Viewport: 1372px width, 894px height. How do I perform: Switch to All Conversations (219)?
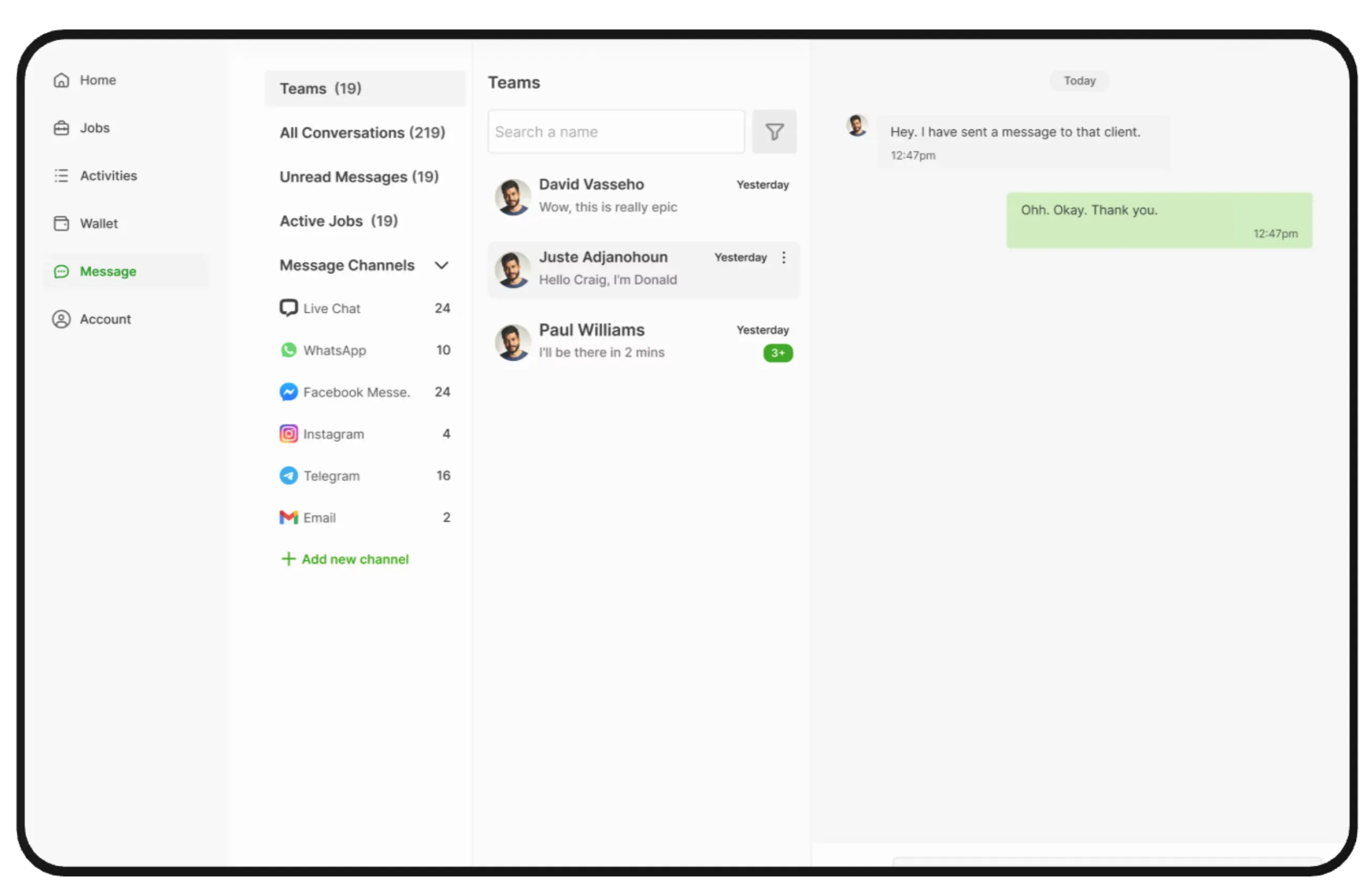tap(362, 133)
